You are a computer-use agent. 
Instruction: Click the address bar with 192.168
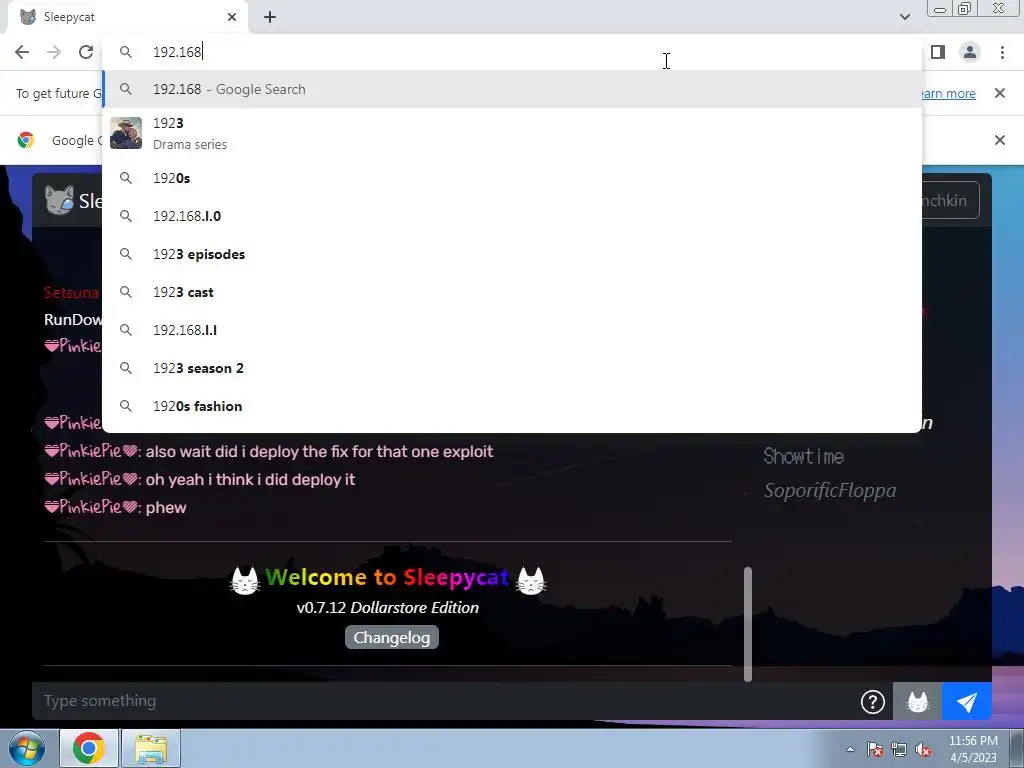[512, 52]
